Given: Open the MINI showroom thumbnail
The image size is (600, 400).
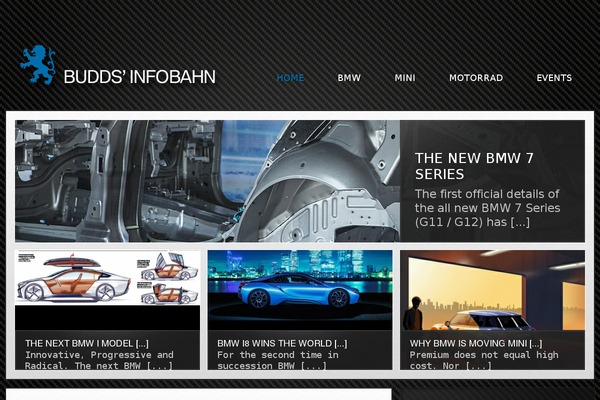Looking at the screenshot, I should pos(492,290).
